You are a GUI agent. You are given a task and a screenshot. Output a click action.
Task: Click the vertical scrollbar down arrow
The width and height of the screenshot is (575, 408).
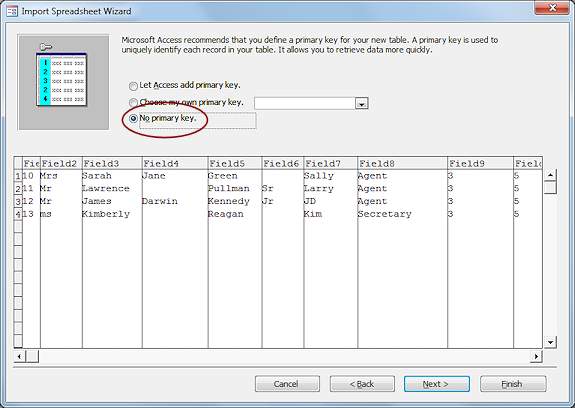[550, 342]
